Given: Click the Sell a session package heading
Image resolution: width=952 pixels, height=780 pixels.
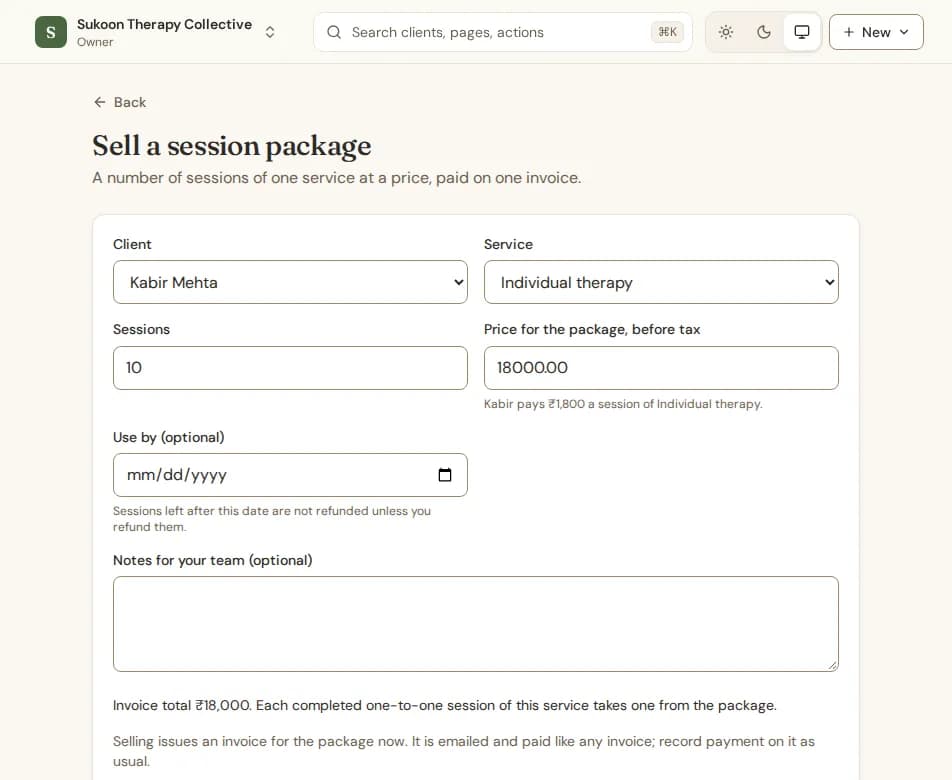Looking at the screenshot, I should 232,146.
